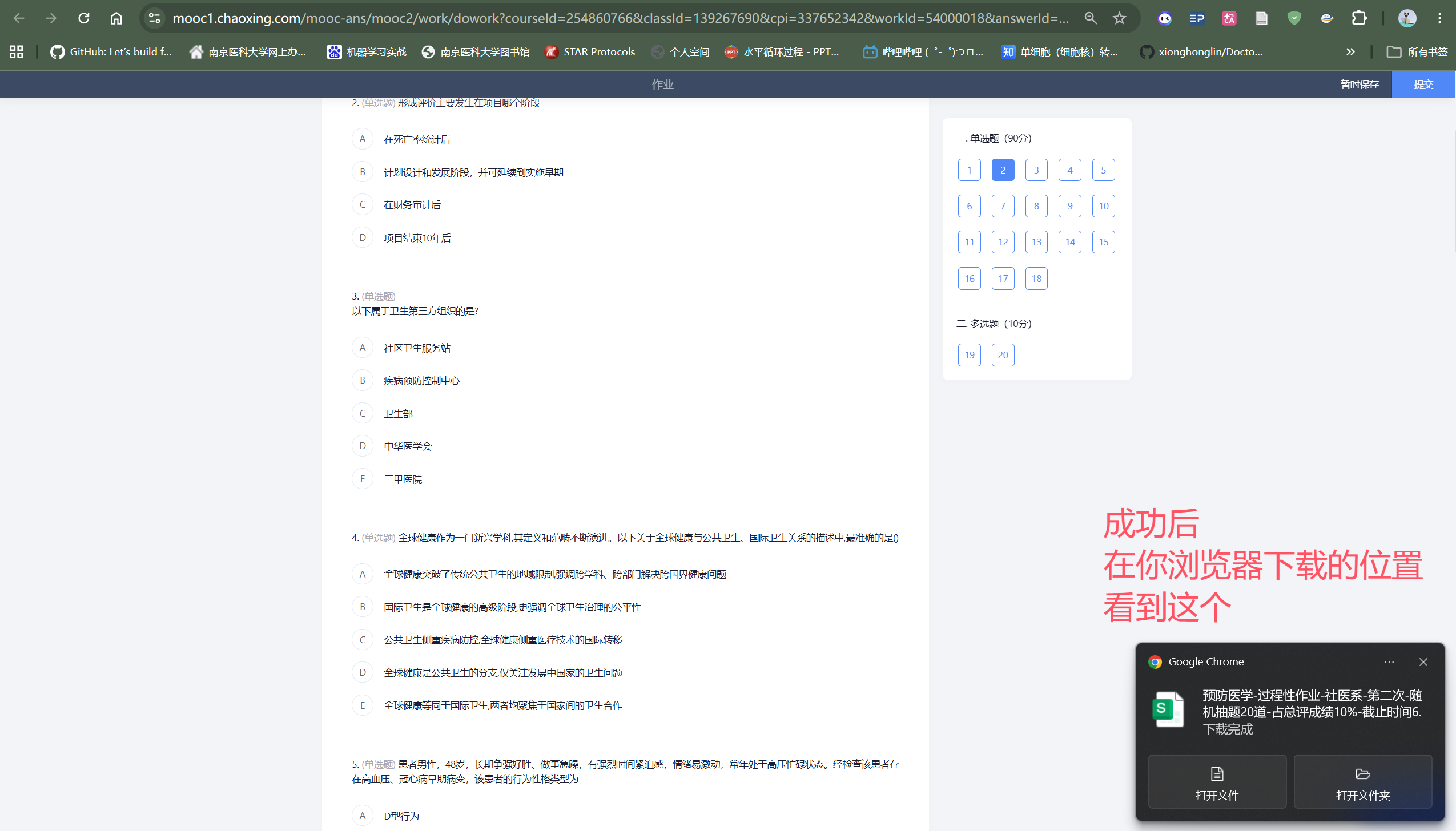The height and width of the screenshot is (831, 1456).
Task: Jump to multi-choice question 19
Action: pyautogui.click(x=970, y=355)
